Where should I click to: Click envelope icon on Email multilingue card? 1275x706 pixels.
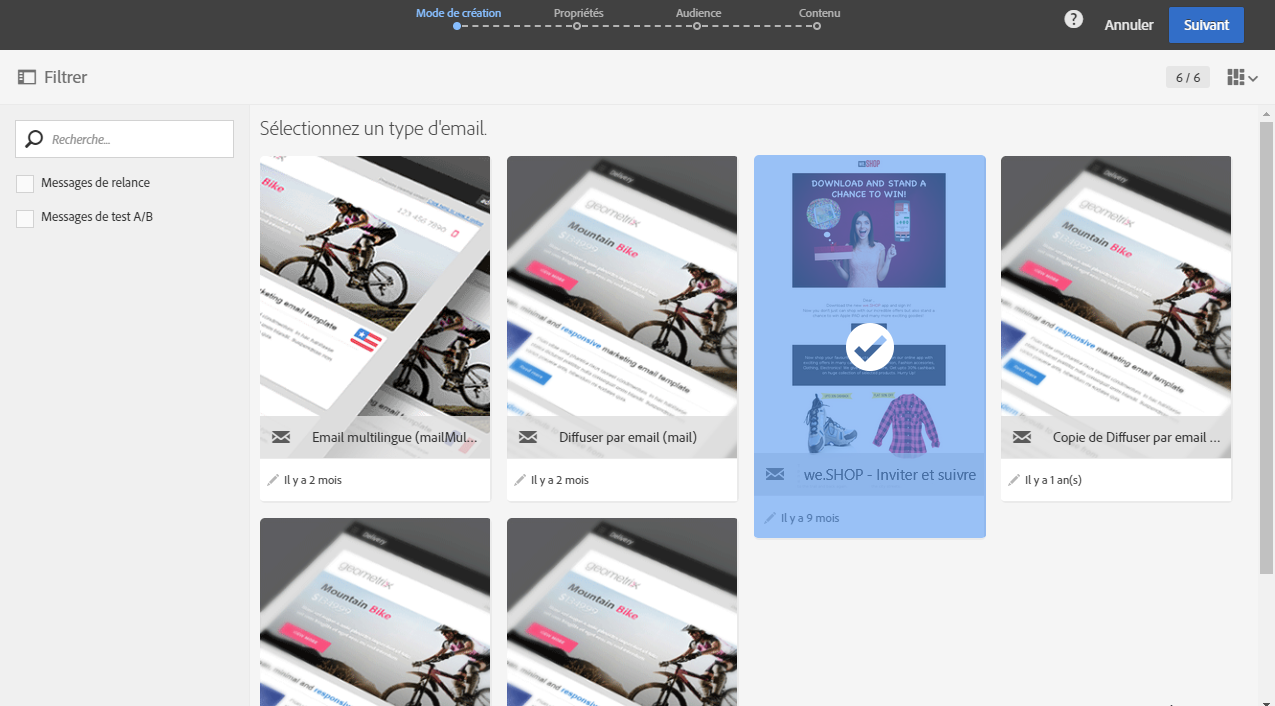coord(281,437)
